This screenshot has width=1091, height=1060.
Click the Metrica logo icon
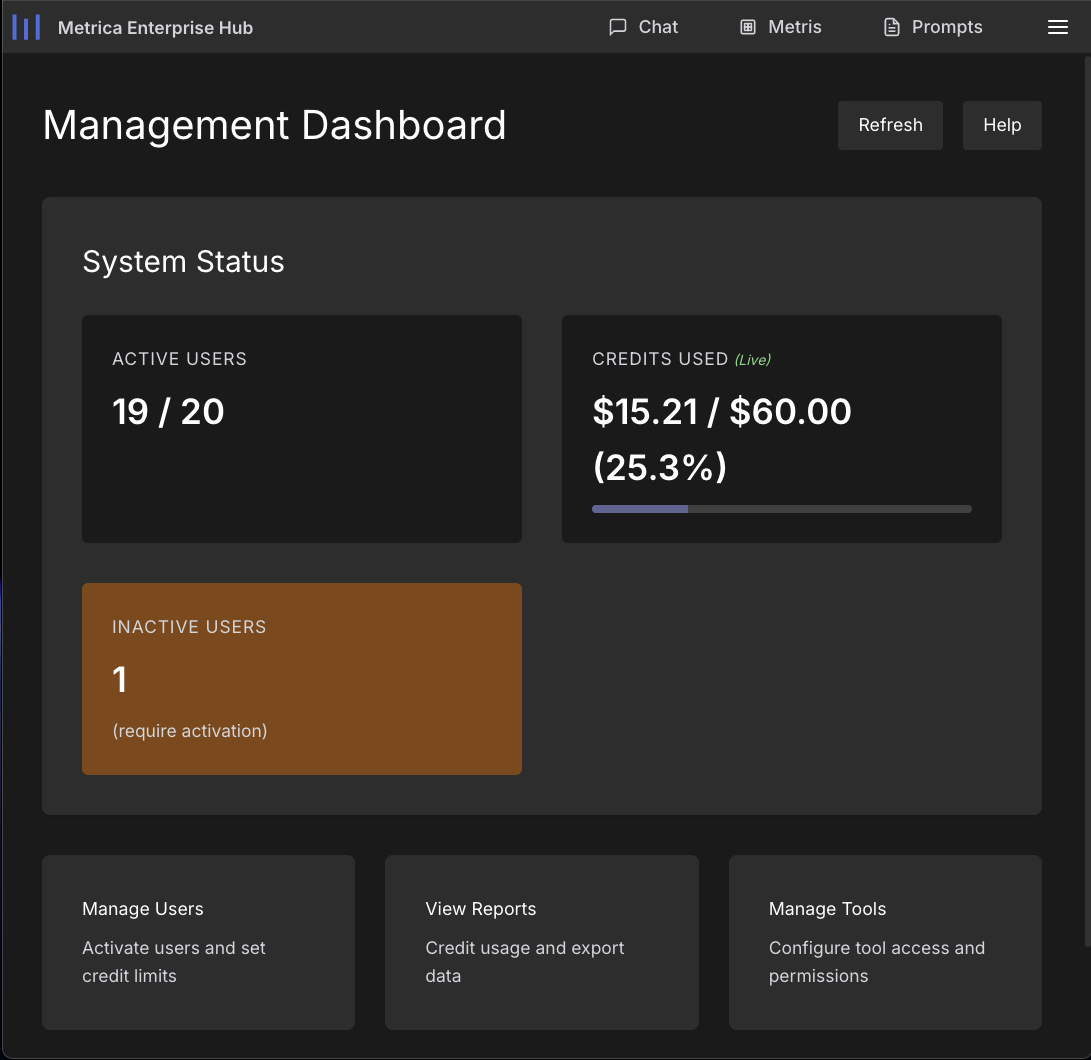26,27
